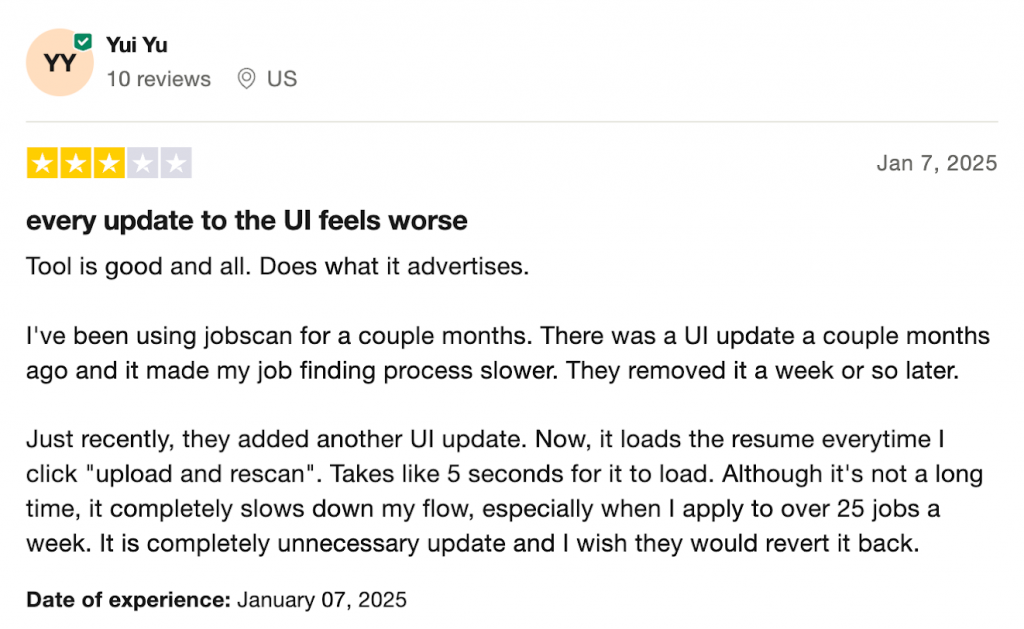Click the third yellow rating star
This screenshot has width=1024, height=629.
tap(109, 164)
